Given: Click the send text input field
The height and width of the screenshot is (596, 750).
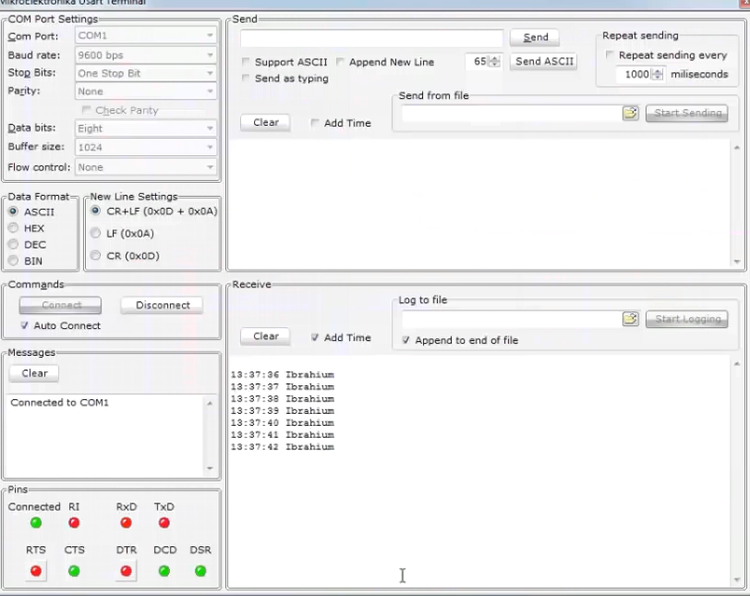Looking at the screenshot, I should pos(371,38).
